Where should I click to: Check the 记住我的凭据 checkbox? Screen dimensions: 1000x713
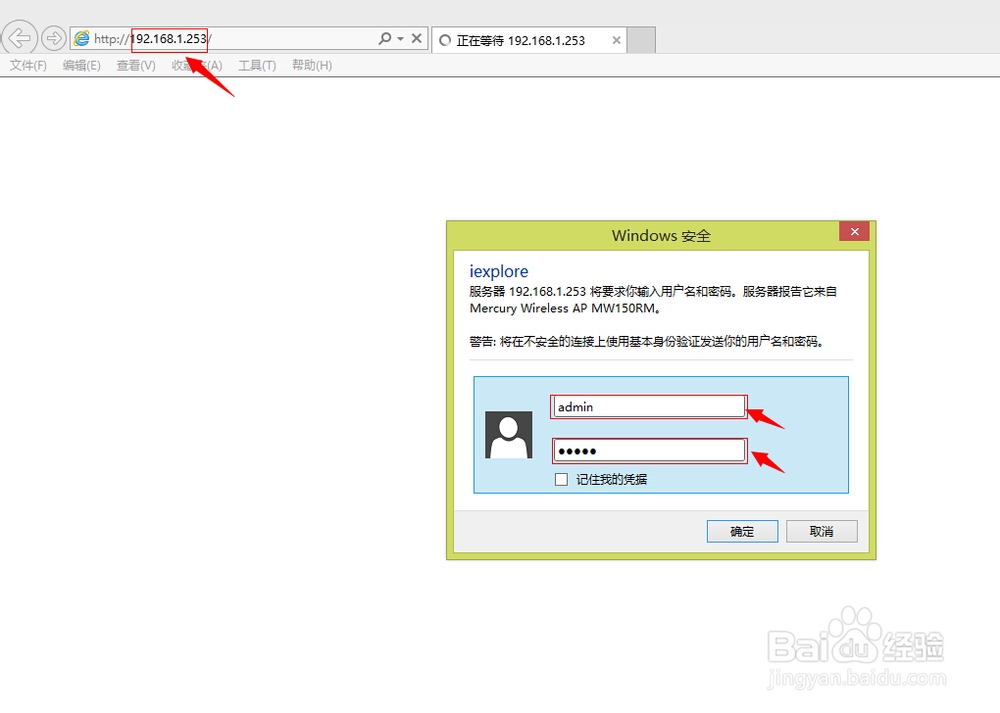coord(561,479)
